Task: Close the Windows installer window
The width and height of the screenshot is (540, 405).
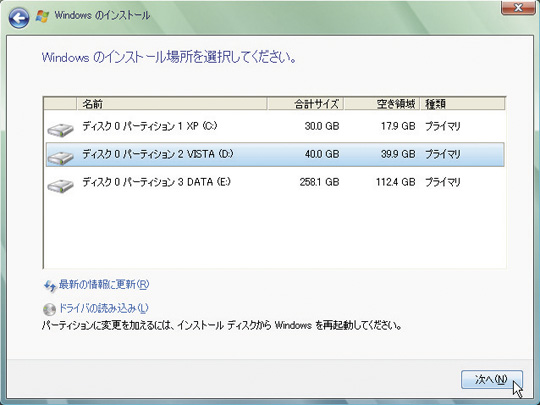Action: coord(518,8)
